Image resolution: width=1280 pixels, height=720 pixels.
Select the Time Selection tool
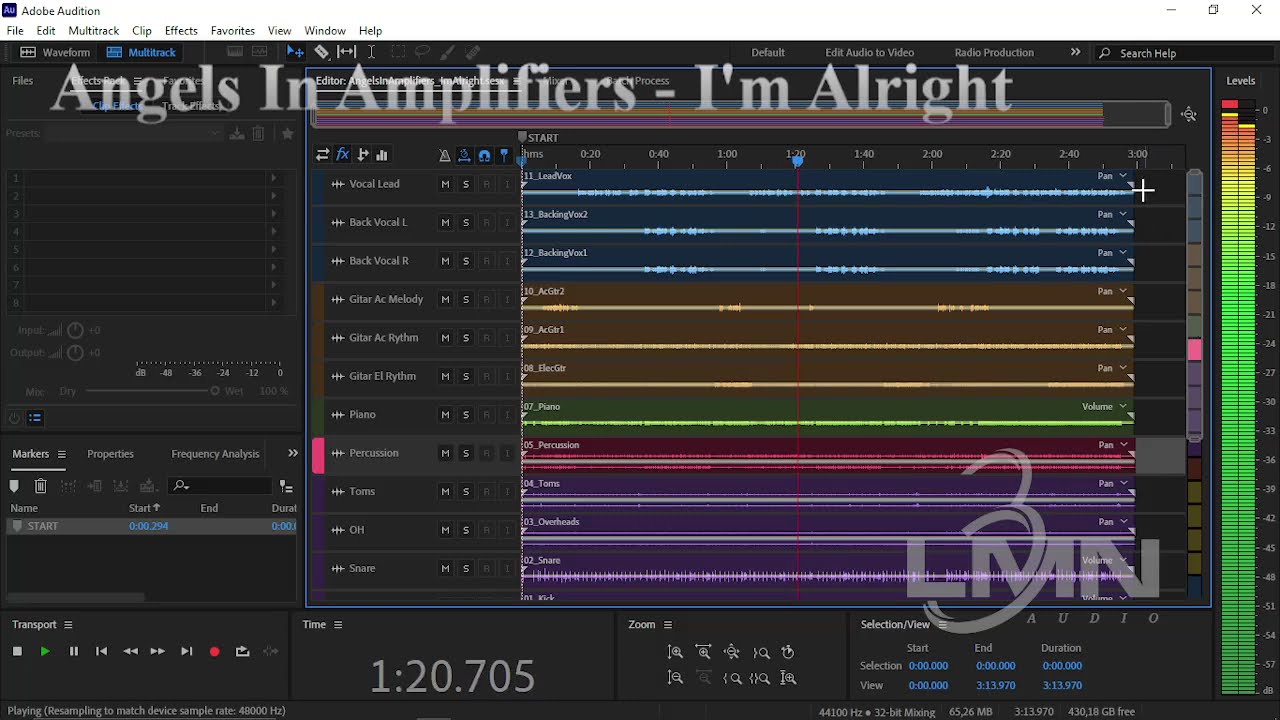click(371, 52)
